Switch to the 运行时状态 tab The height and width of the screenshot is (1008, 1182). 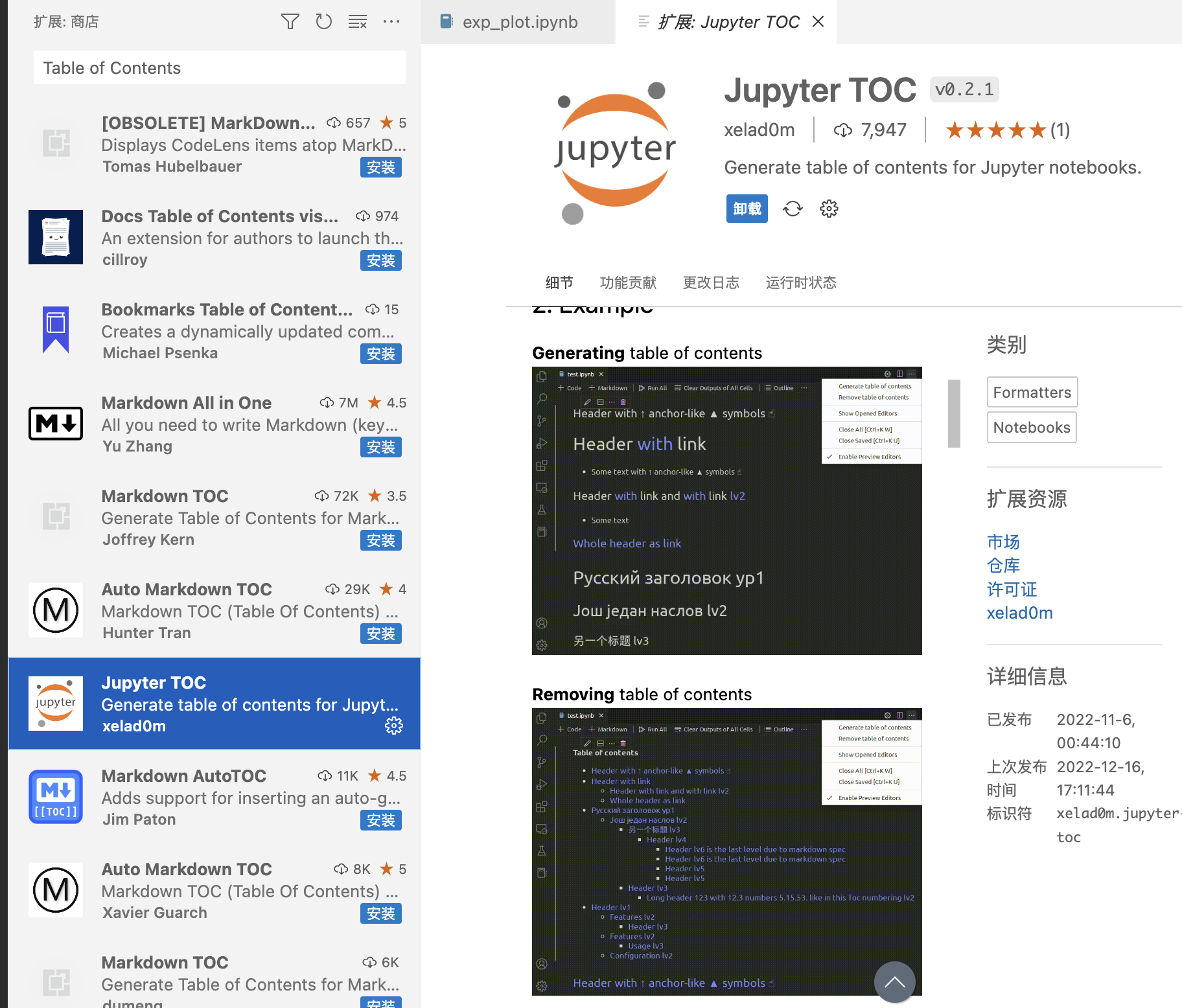[x=801, y=282]
